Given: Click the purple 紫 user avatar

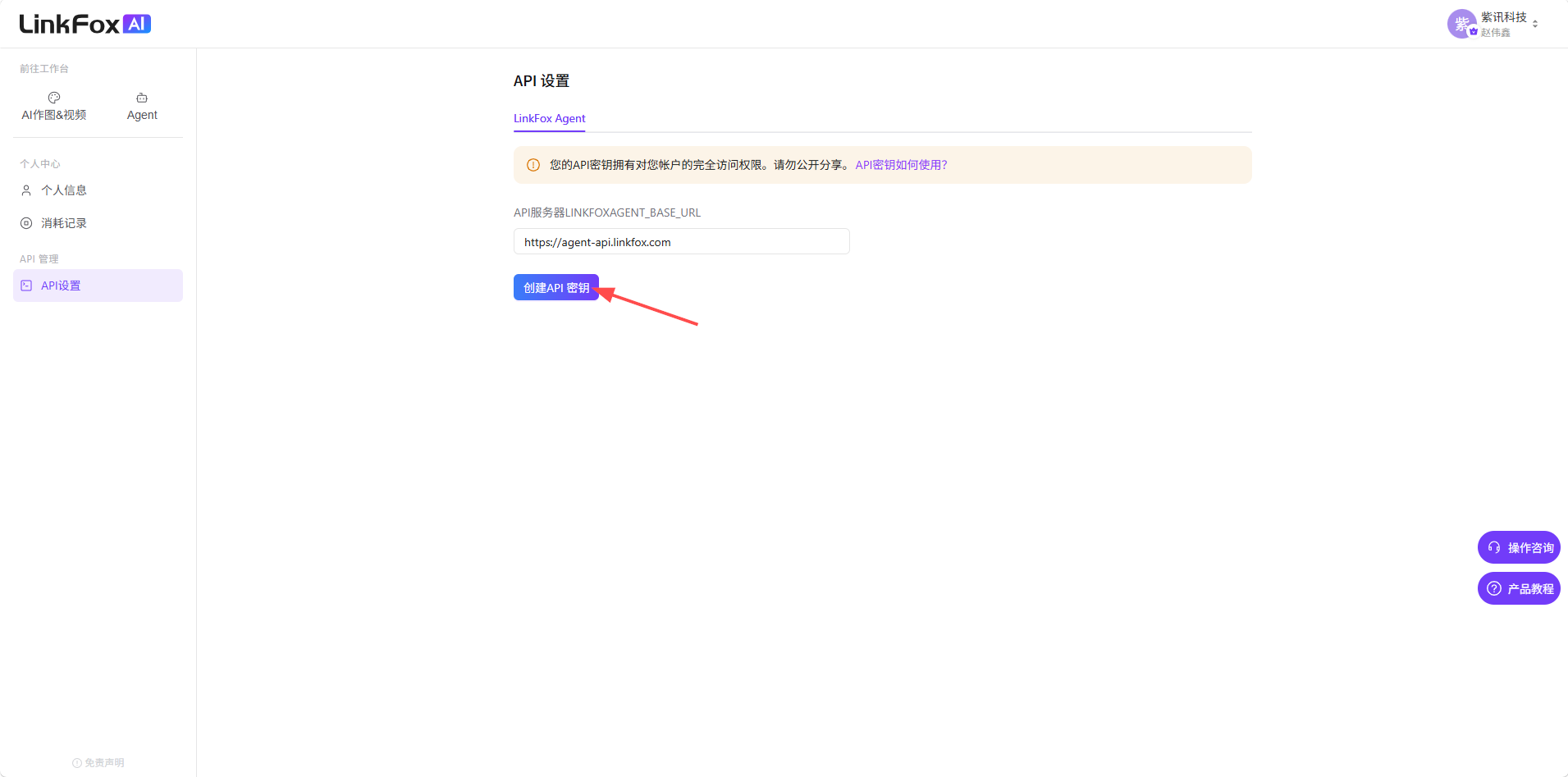Looking at the screenshot, I should (1462, 24).
